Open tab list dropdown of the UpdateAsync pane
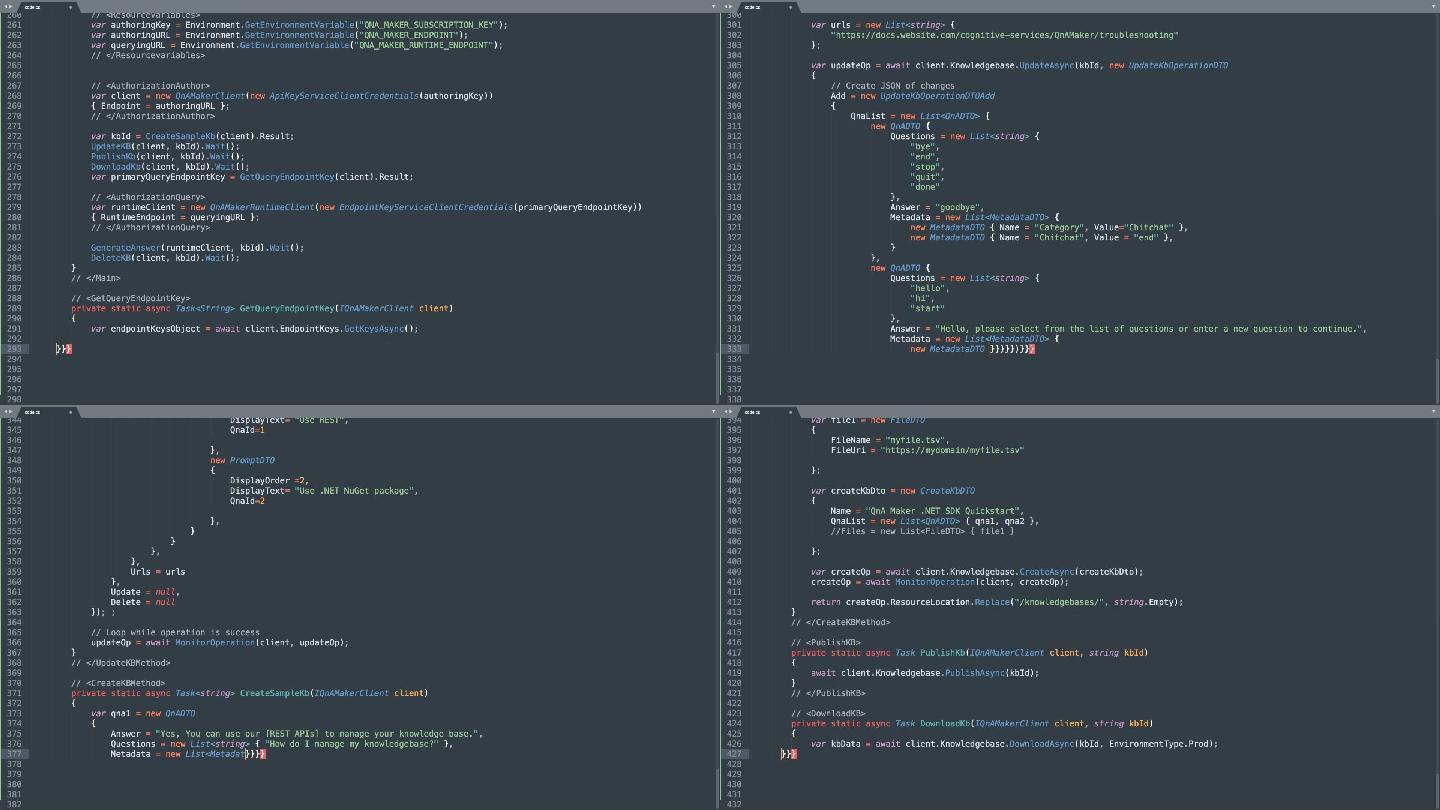Screen dimensions: 1440x810 pos(1433,6)
